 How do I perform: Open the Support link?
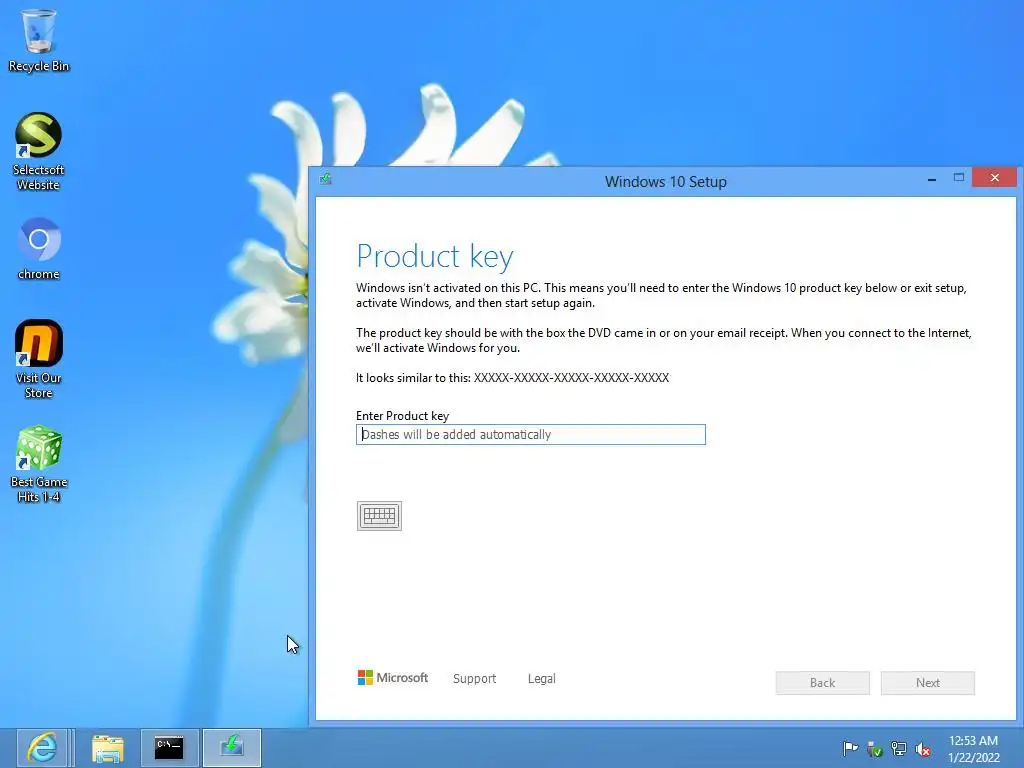475,679
